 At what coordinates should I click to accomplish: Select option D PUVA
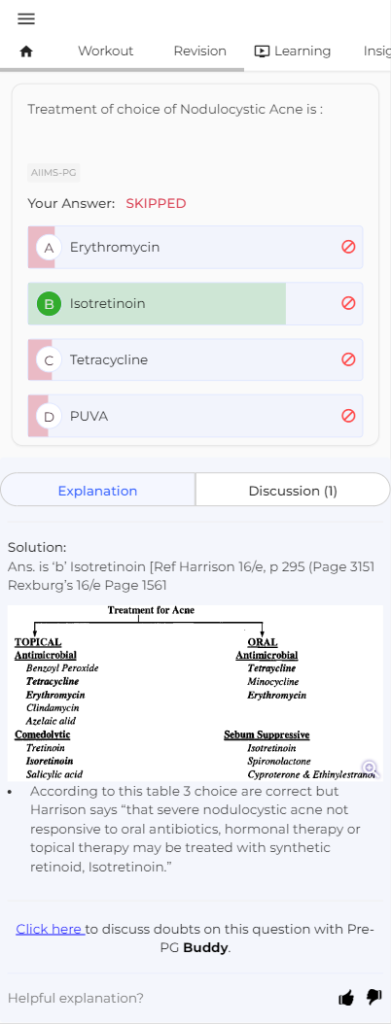pos(195,416)
